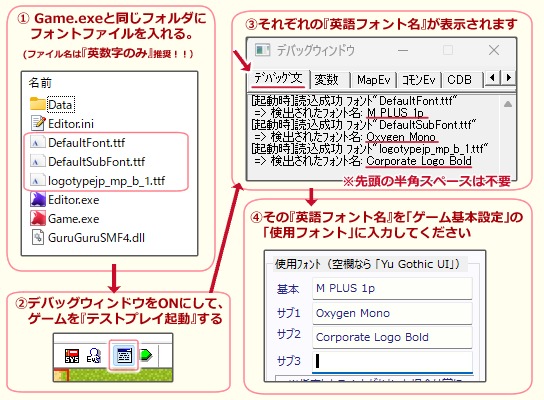Viewport: 544px width, 400px height.
Task: Click the サブ3 field label
Action: (289, 361)
